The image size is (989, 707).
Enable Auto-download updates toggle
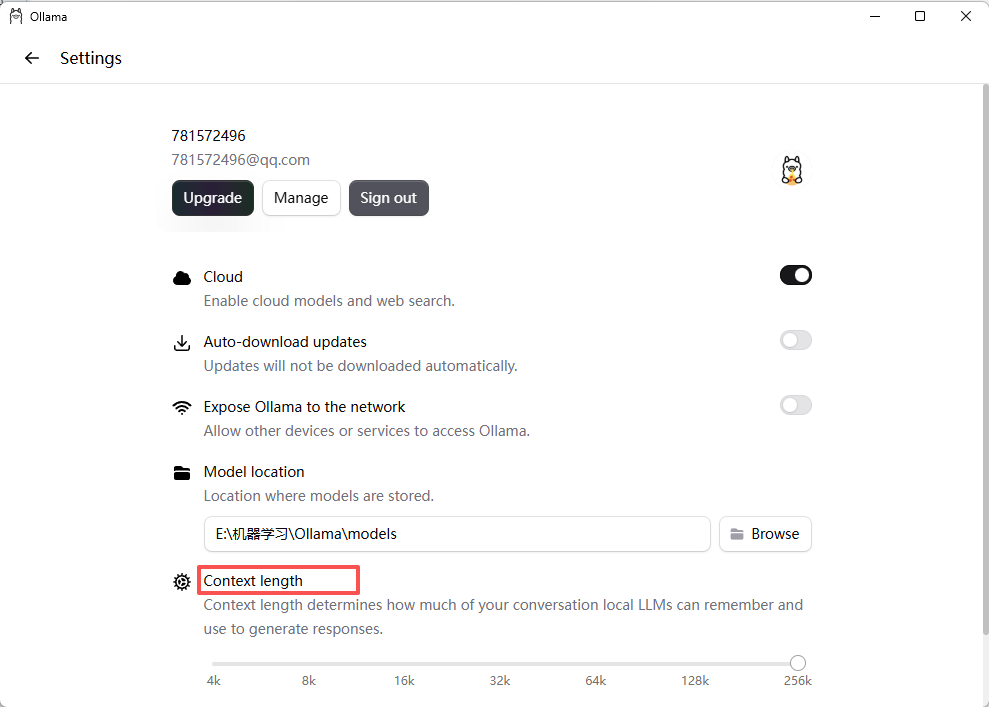coord(795,341)
